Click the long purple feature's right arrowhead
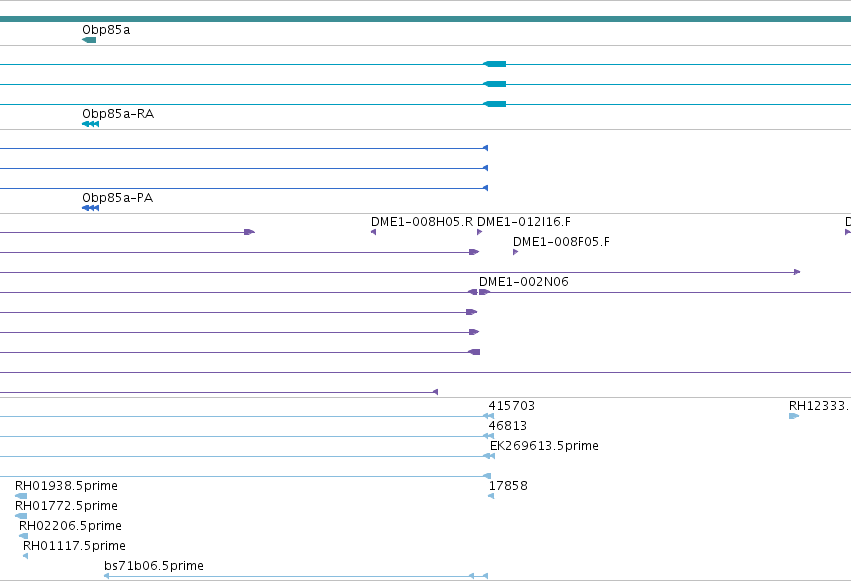851x581 pixels. click(797, 272)
